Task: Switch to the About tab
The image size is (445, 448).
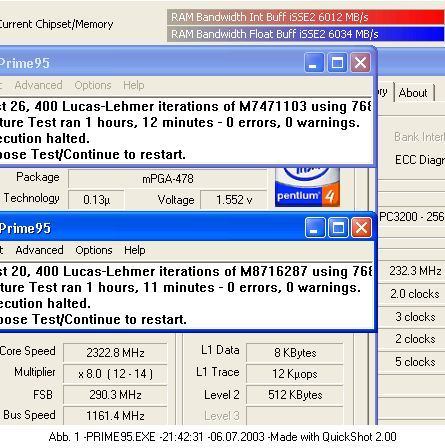Action: tap(413, 93)
